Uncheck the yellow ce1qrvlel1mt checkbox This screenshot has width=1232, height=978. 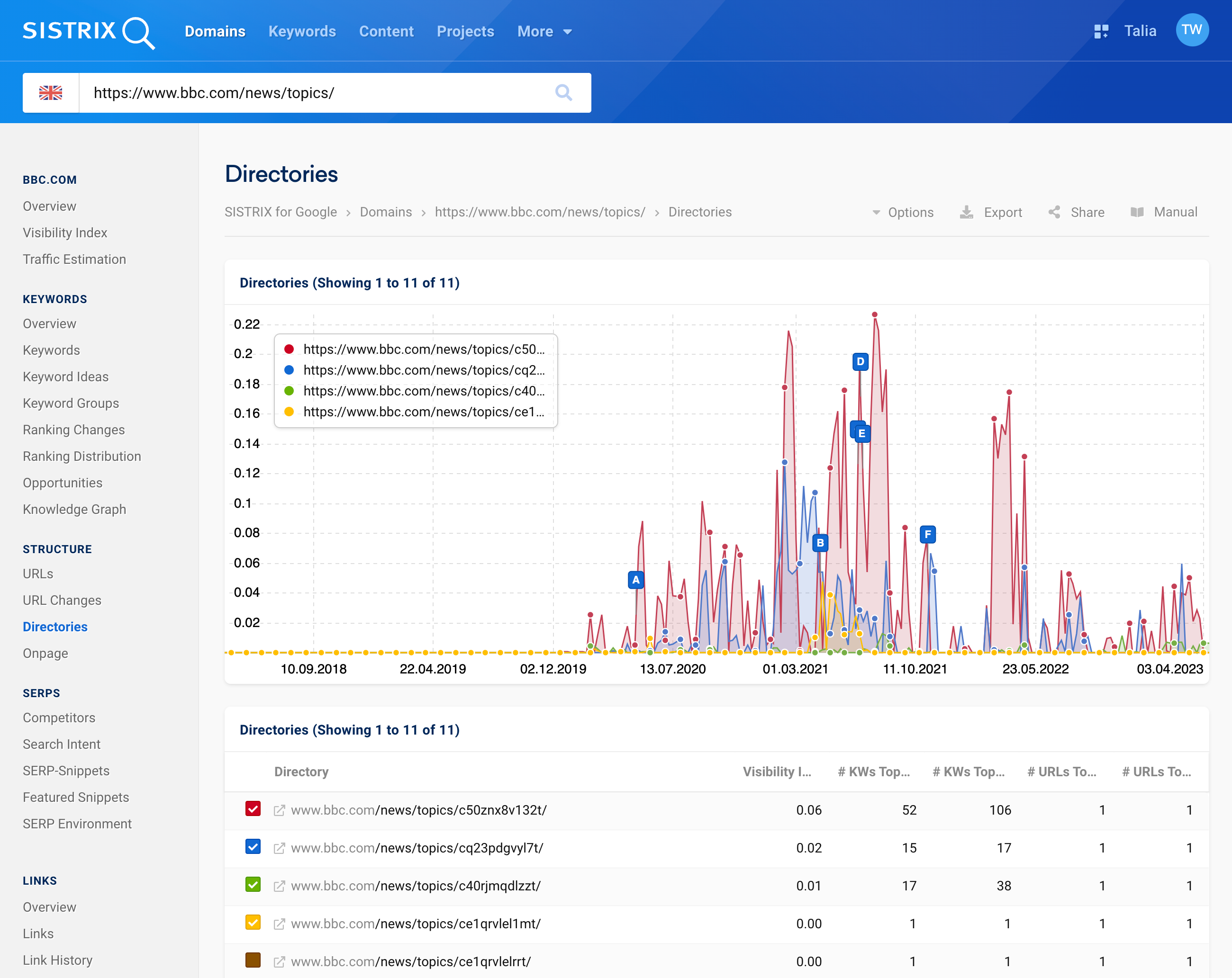[253, 923]
